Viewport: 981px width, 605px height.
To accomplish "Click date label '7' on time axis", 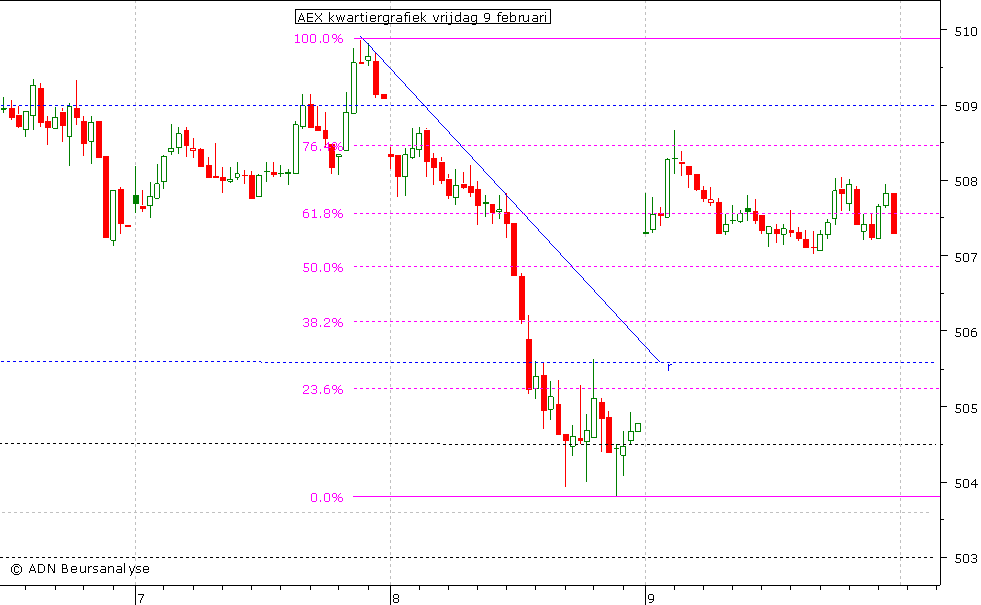I will (141, 599).
